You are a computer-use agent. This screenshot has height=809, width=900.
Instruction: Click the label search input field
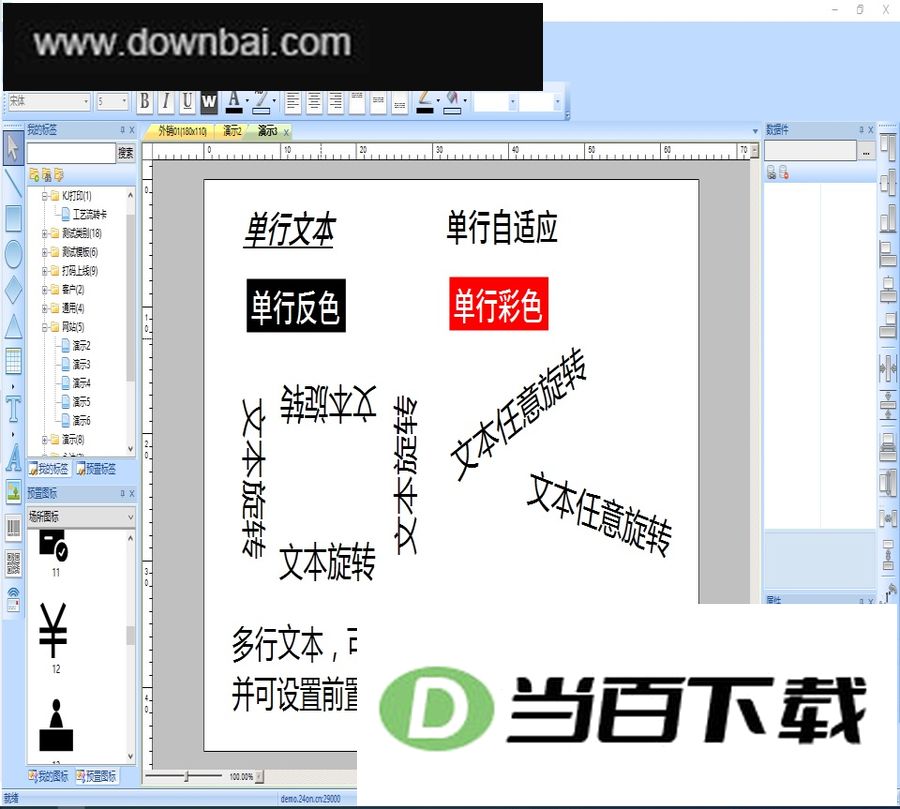[71, 153]
